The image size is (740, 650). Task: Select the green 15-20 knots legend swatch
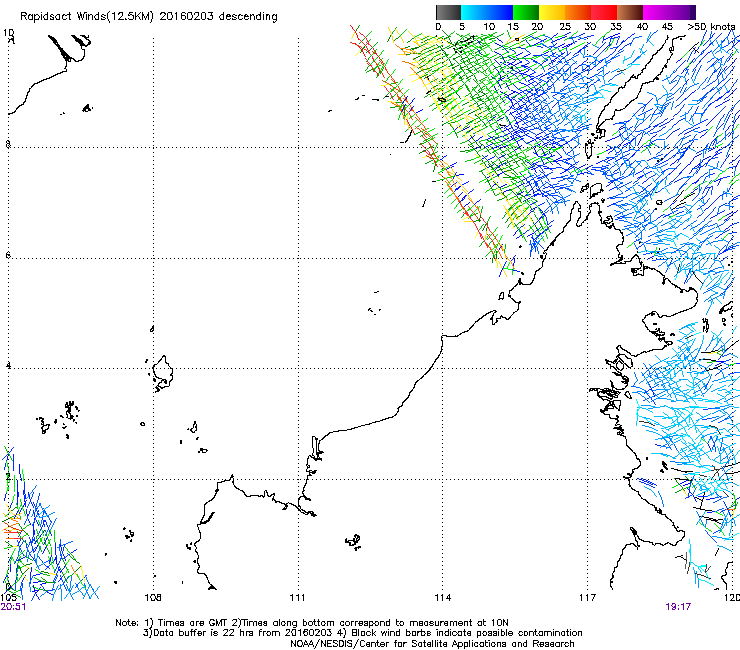point(526,12)
